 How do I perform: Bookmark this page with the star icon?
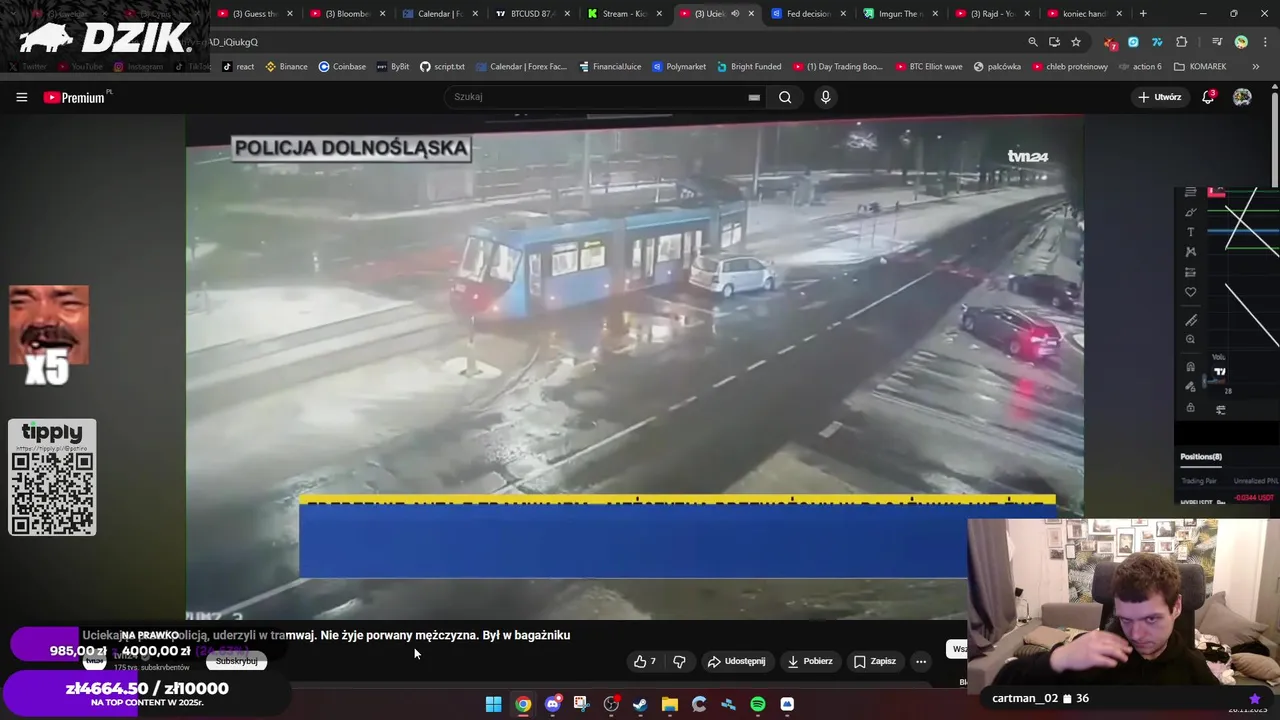(x=1076, y=42)
